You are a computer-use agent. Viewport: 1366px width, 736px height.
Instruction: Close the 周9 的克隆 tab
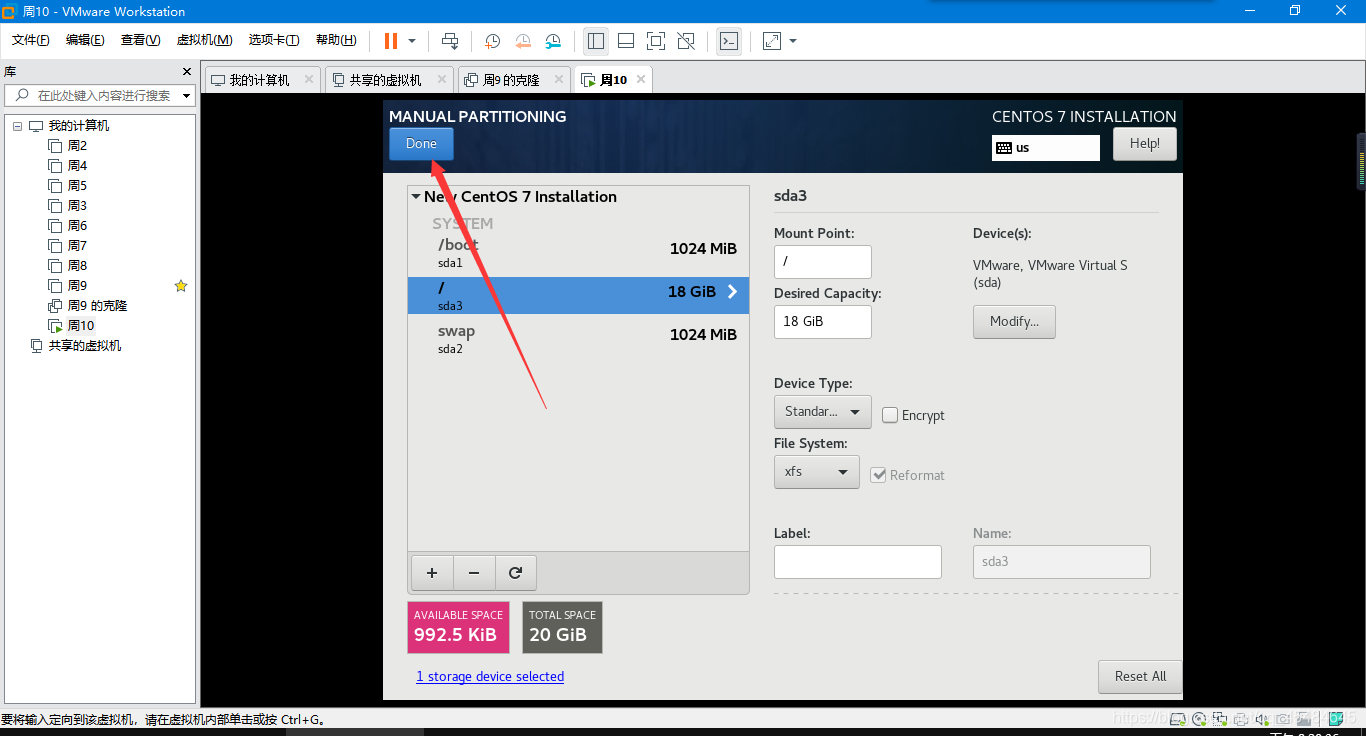point(559,79)
